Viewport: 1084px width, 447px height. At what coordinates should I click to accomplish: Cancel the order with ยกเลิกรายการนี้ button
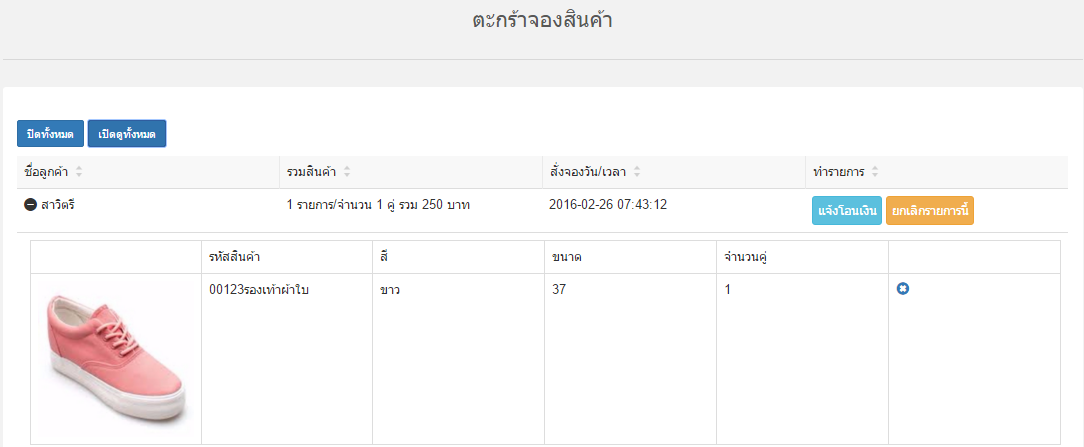coord(929,211)
